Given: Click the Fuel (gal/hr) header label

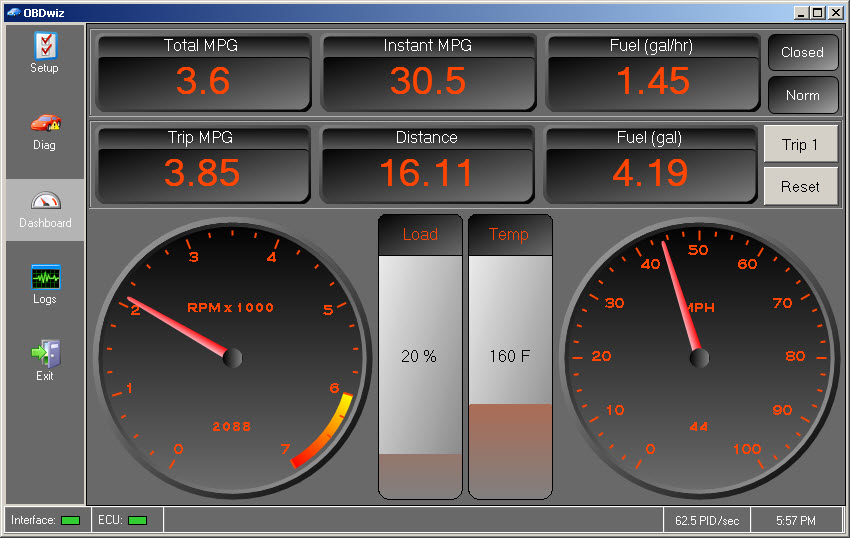Looking at the screenshot, I should coord(652,46).
